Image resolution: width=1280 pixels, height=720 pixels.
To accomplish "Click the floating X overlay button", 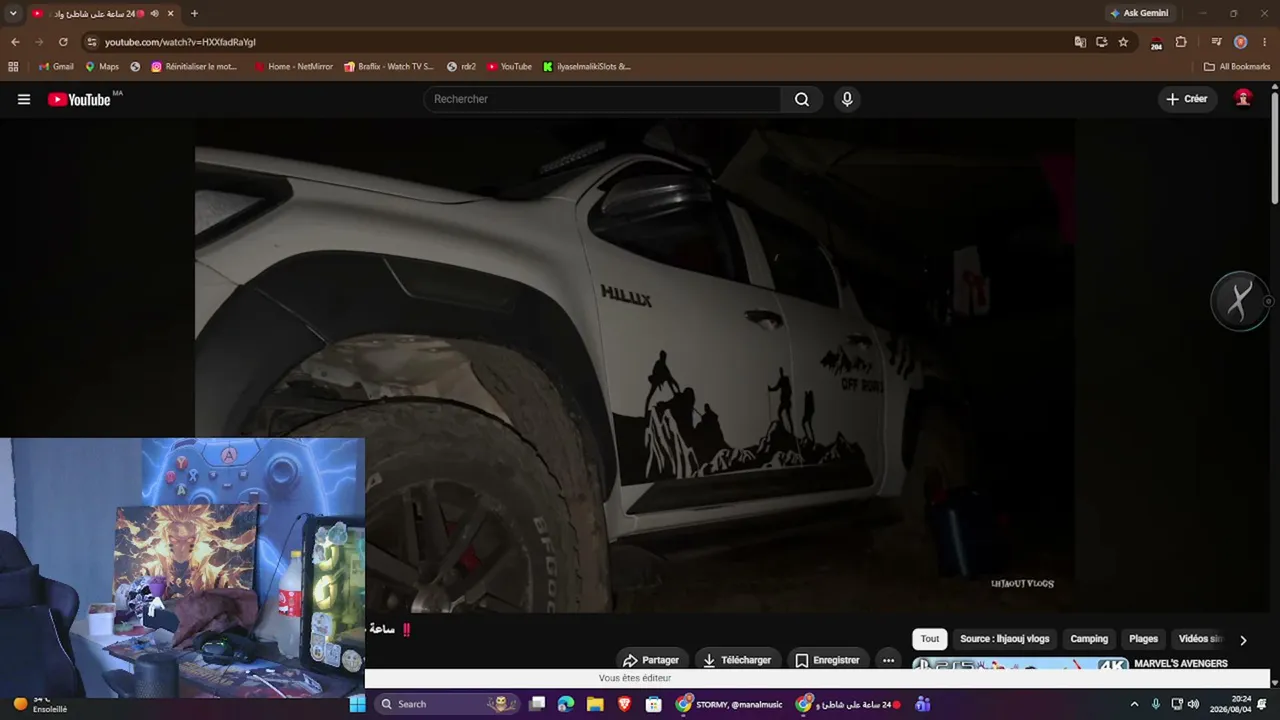I will coord(1240,301).
